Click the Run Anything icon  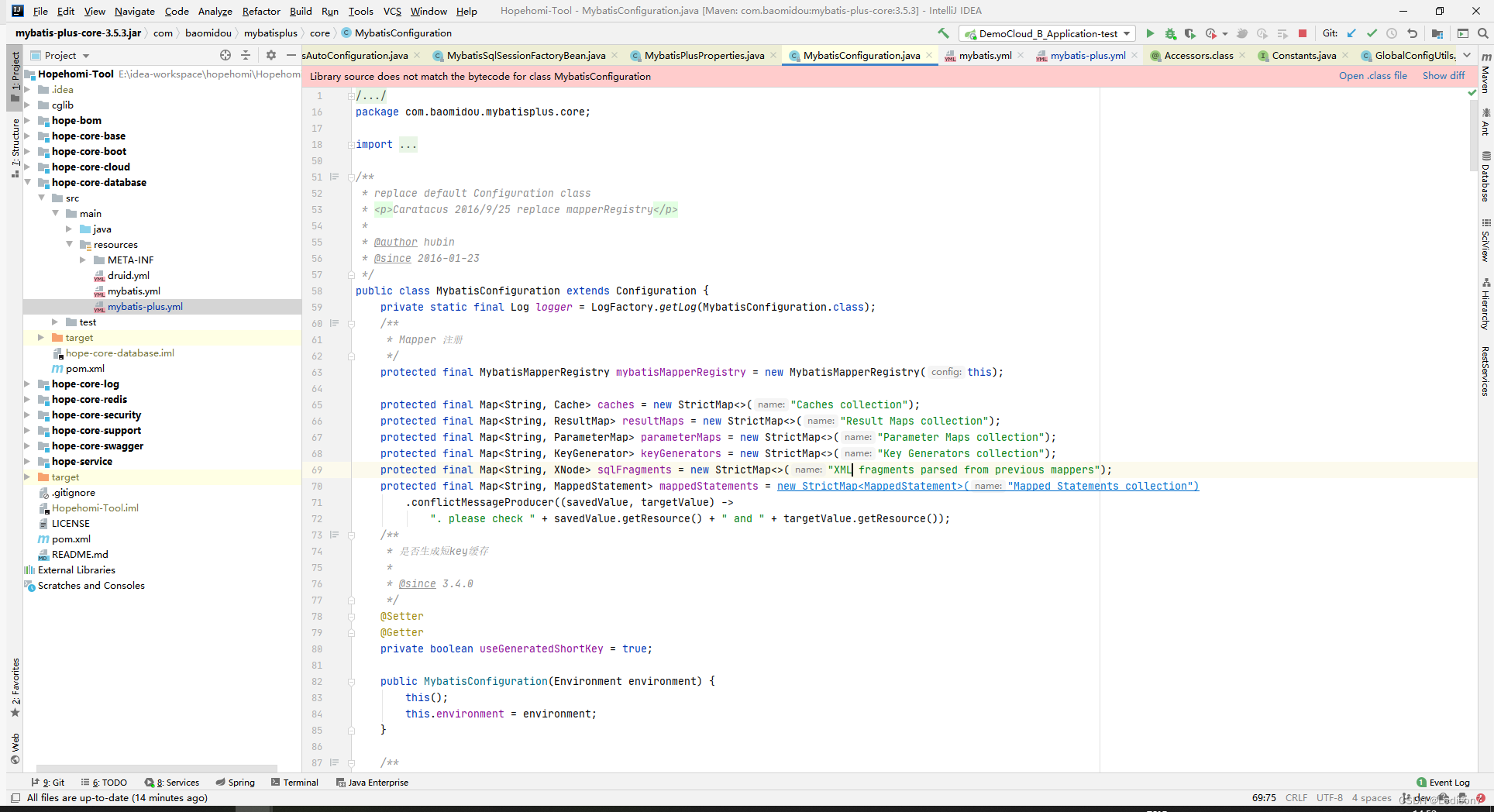pos(1463,33)
